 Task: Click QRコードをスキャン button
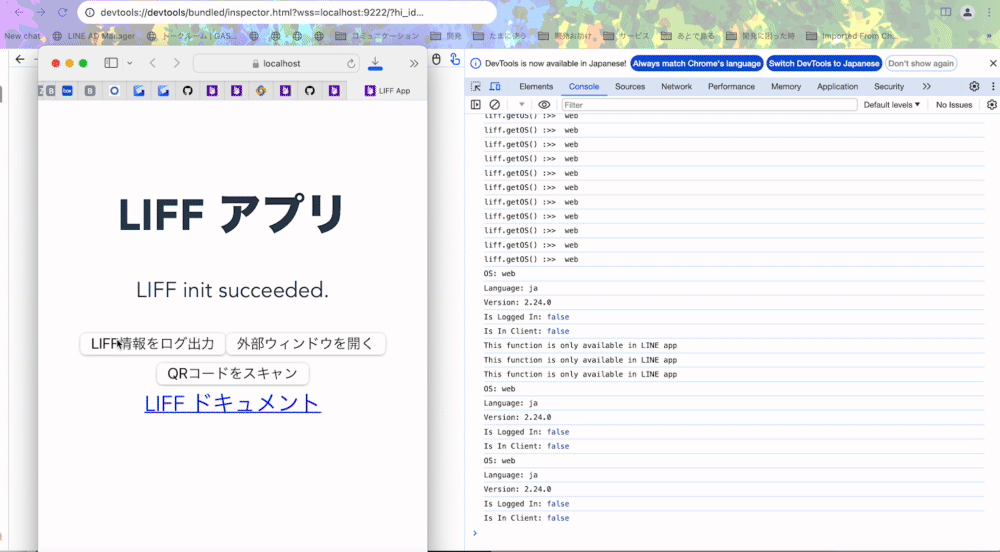click(x=233, y=374)
